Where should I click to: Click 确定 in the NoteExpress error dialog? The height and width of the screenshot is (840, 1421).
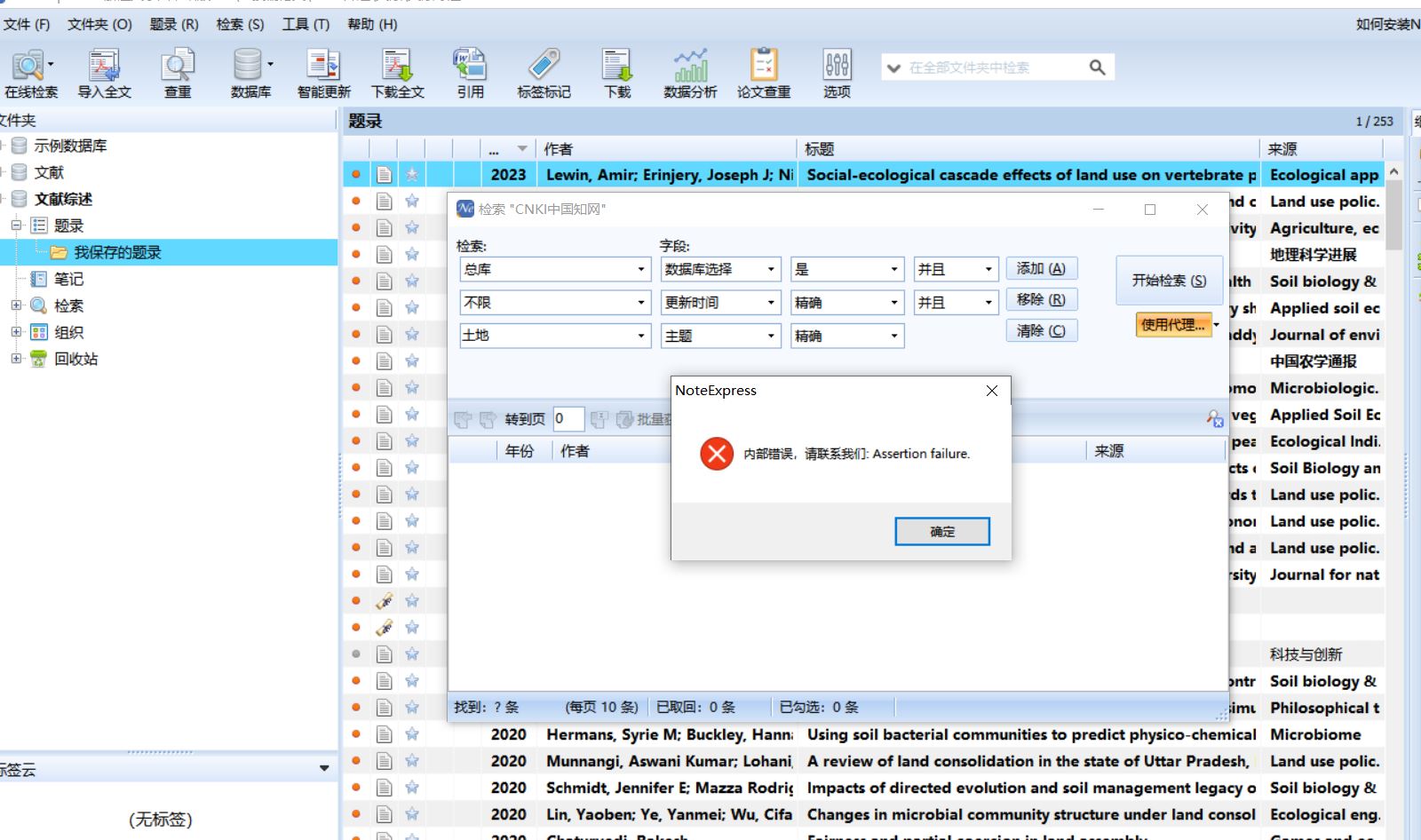[x=942, y=532]
